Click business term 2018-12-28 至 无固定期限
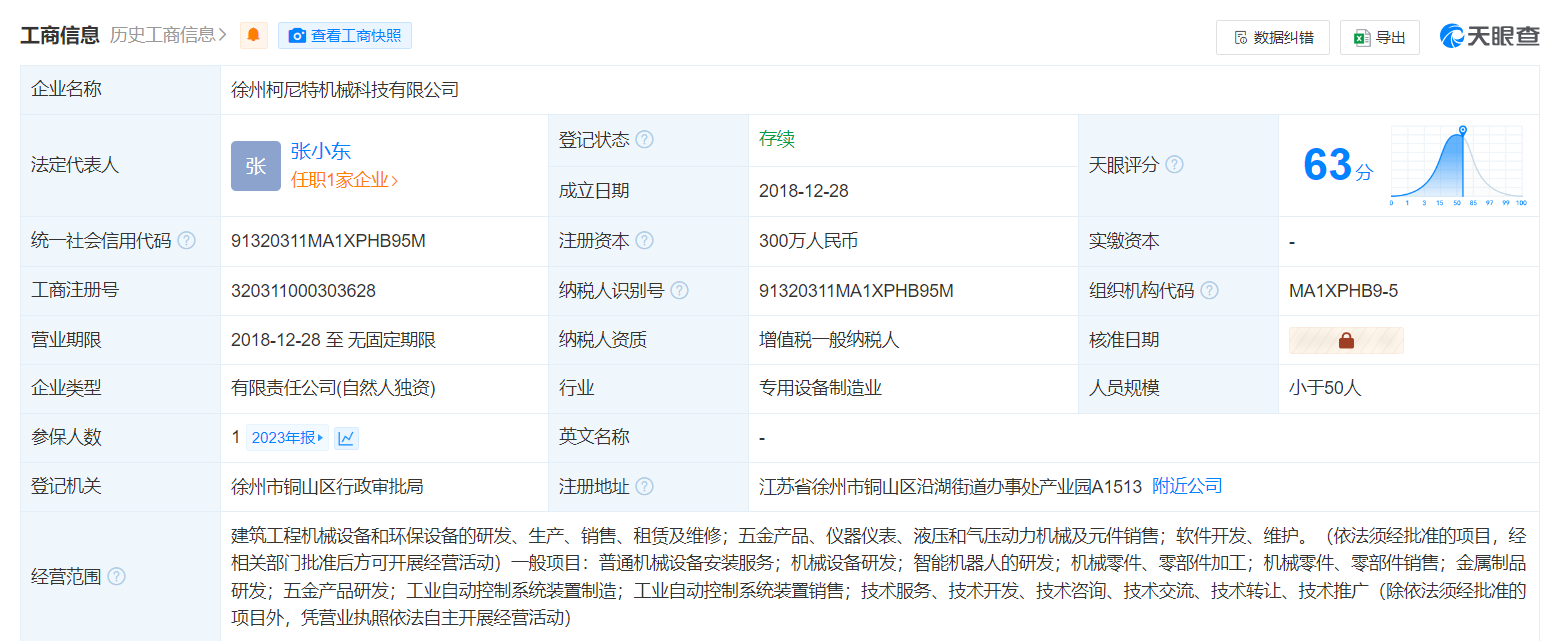Screen dimensions: 1547x641 click(x=333, y=340)
